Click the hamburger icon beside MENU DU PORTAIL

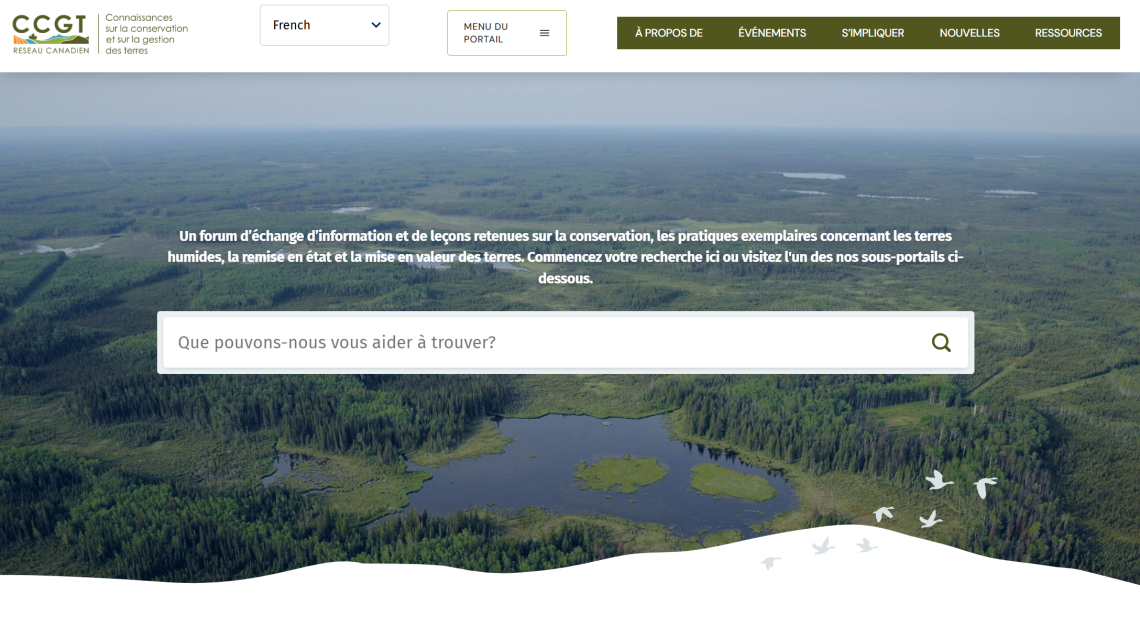[545, 32]
